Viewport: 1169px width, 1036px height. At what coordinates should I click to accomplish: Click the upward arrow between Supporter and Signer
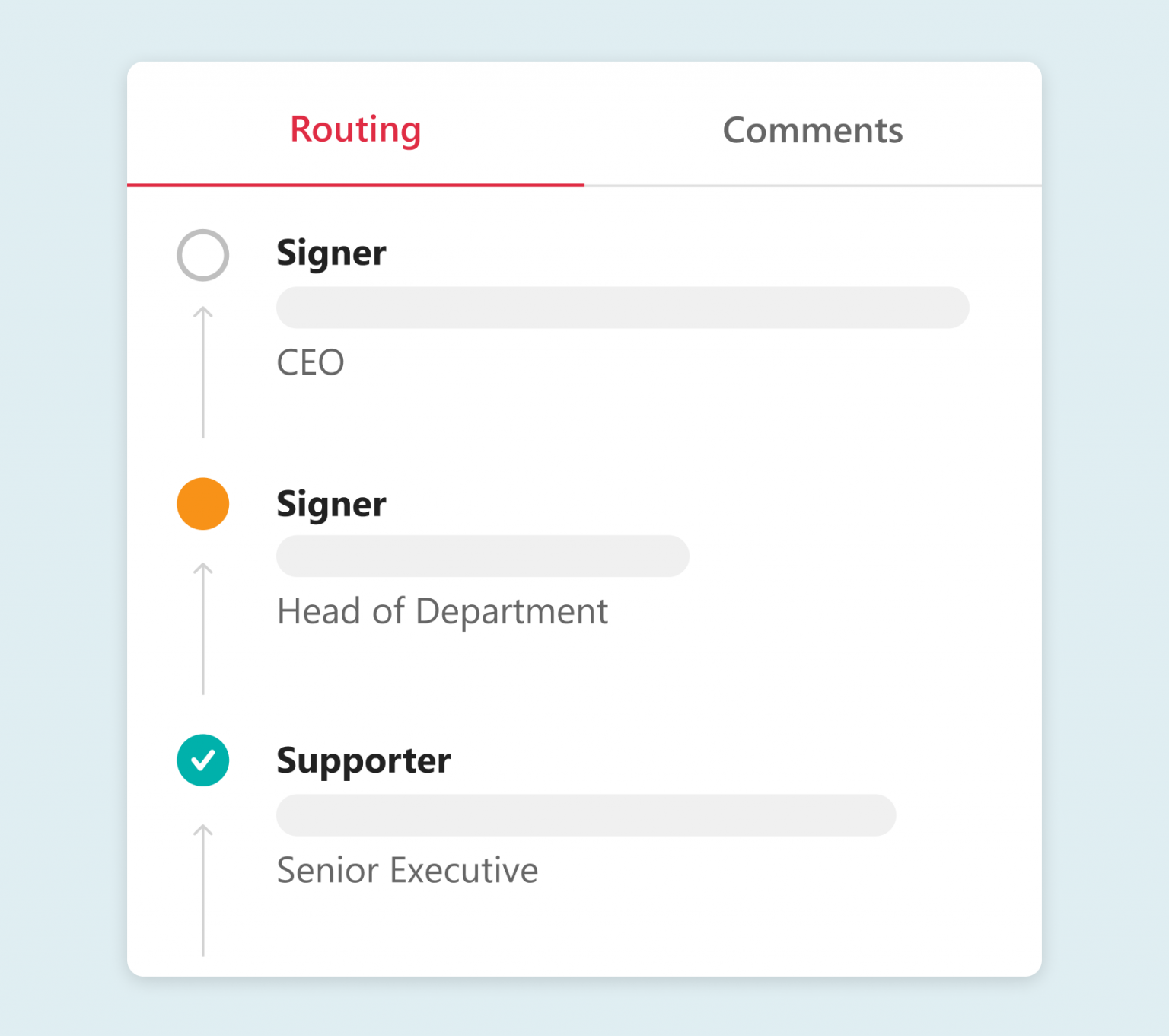tap(202, 628)
